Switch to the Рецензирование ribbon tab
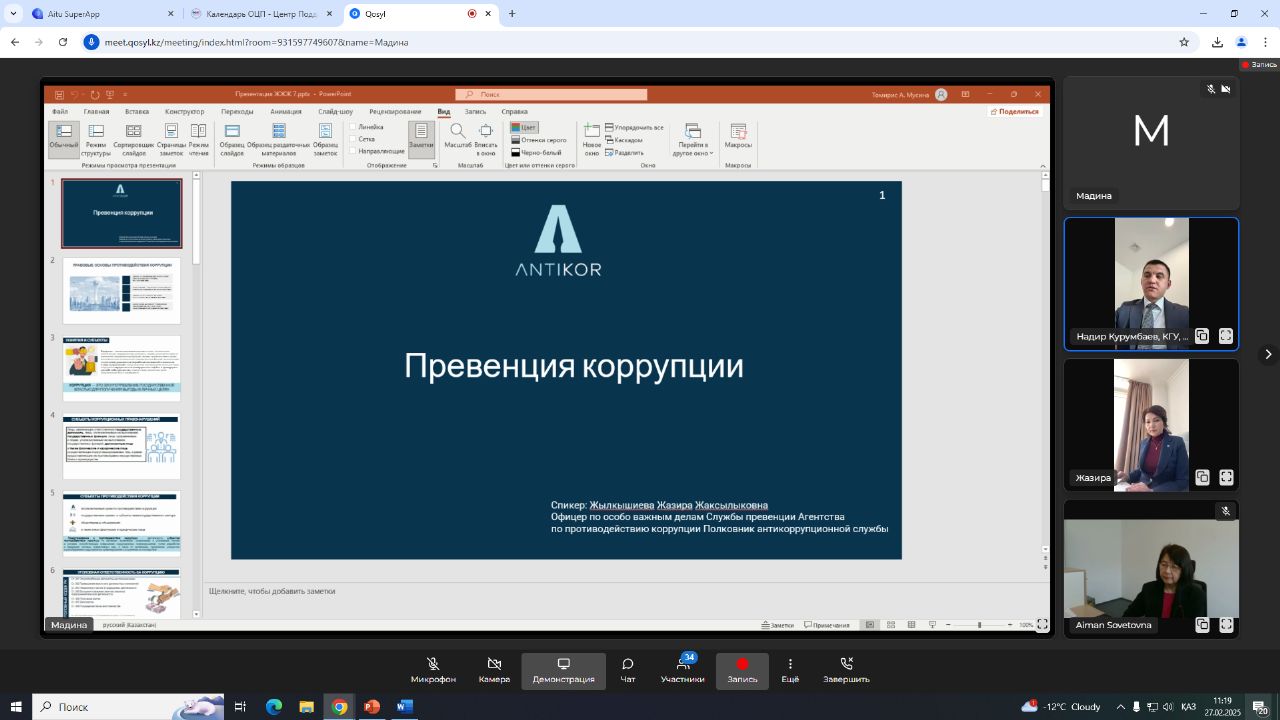 (x=395, y=111)
